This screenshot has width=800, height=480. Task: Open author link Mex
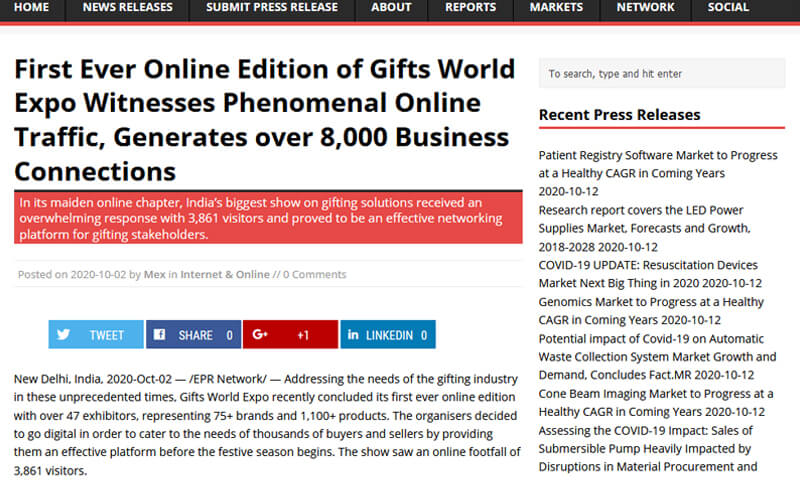click(155, 274)
